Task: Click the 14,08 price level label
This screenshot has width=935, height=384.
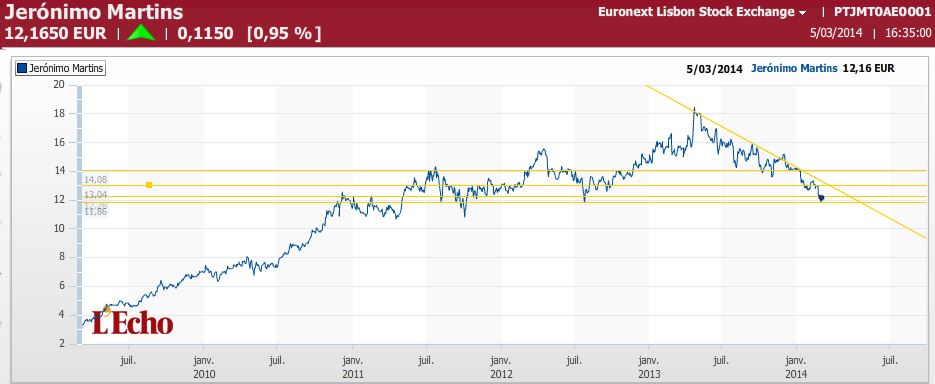Action: pos(95,179)
